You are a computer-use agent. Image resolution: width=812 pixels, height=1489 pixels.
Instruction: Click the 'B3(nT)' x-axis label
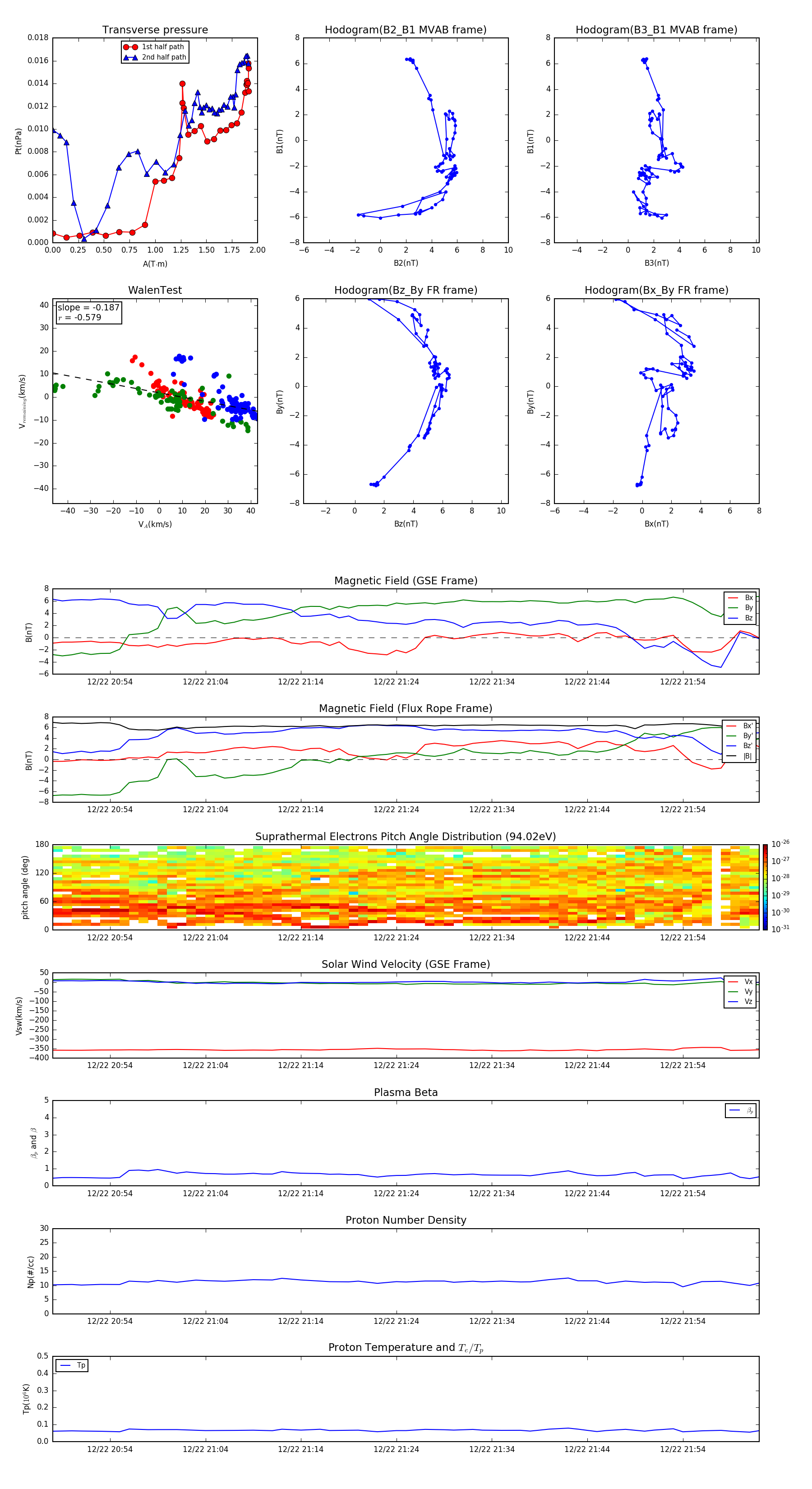656,264
